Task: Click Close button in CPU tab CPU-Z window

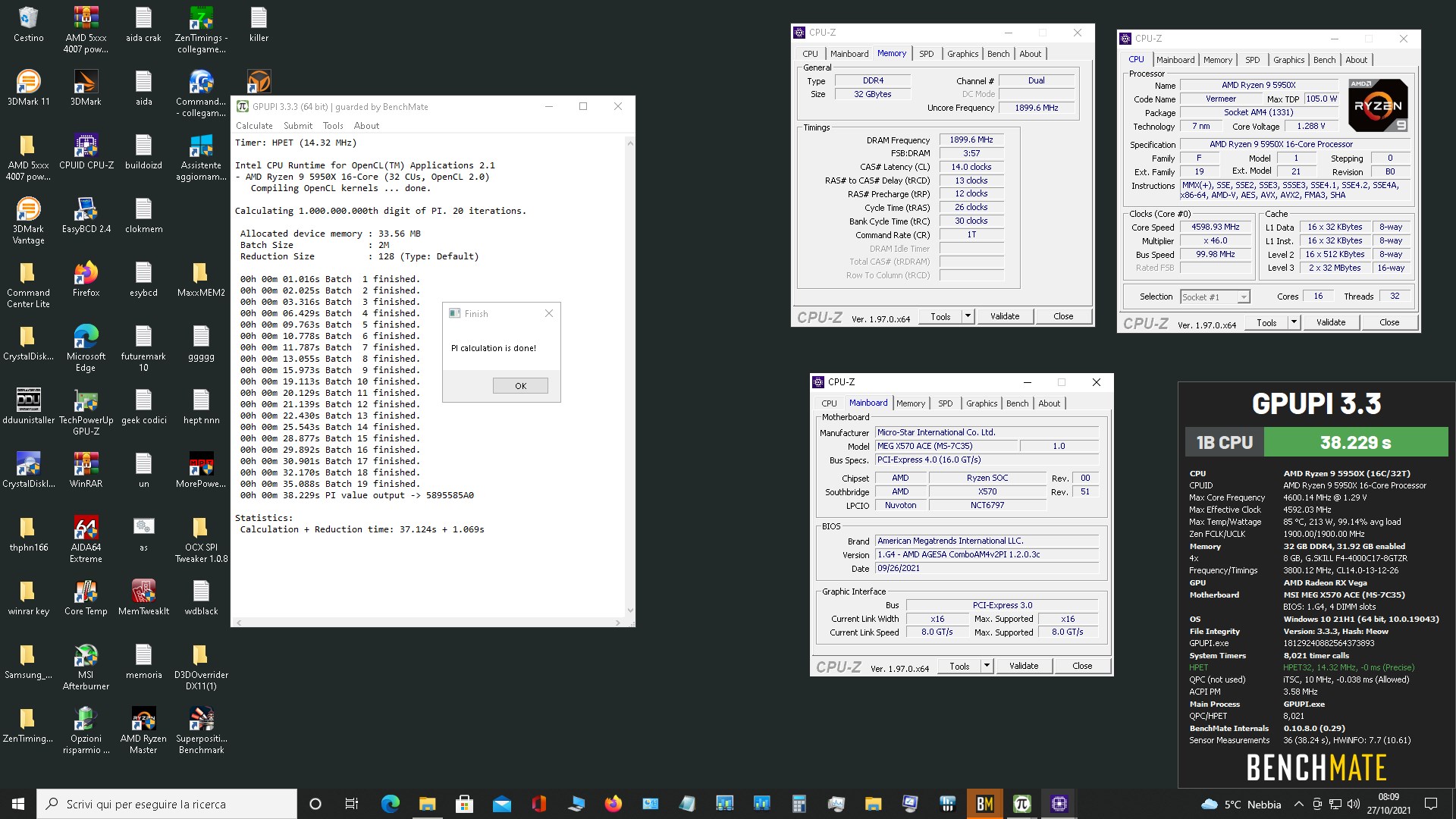Action: pyautogui.click(x=1389, y=322)
